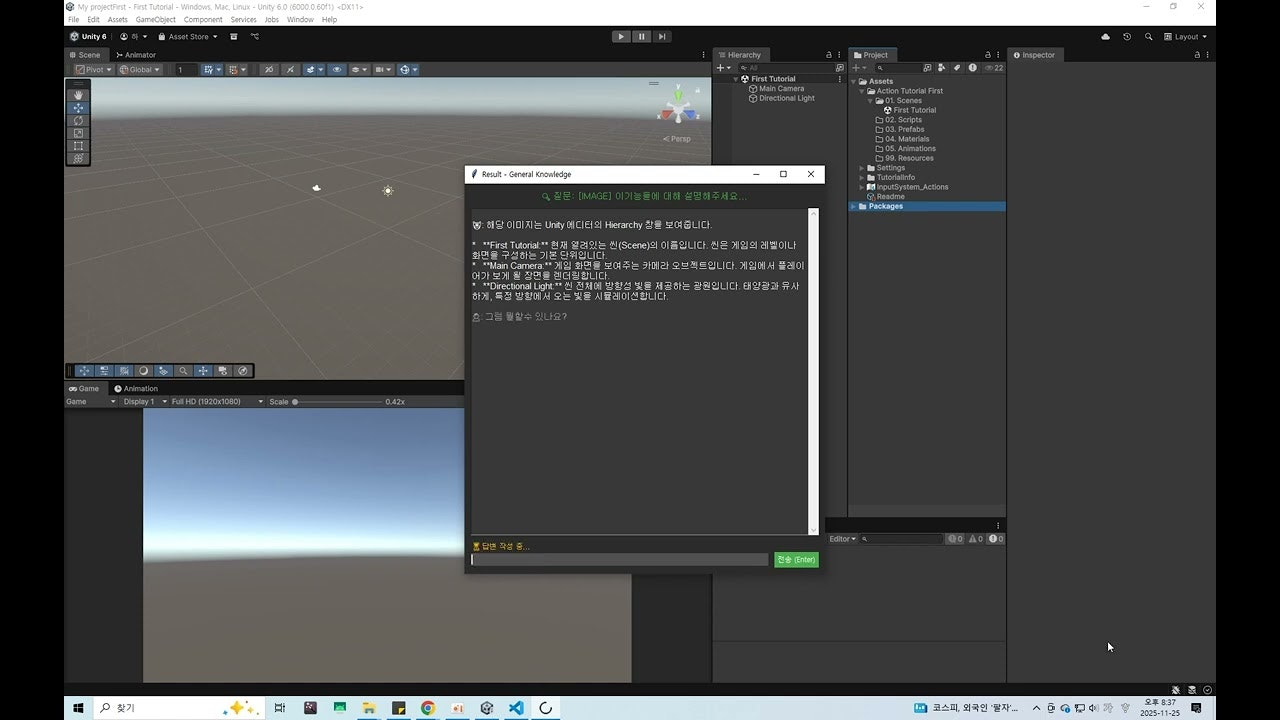Click the chat reply input field
This screenshot has width=1280, height=720.
618,559
